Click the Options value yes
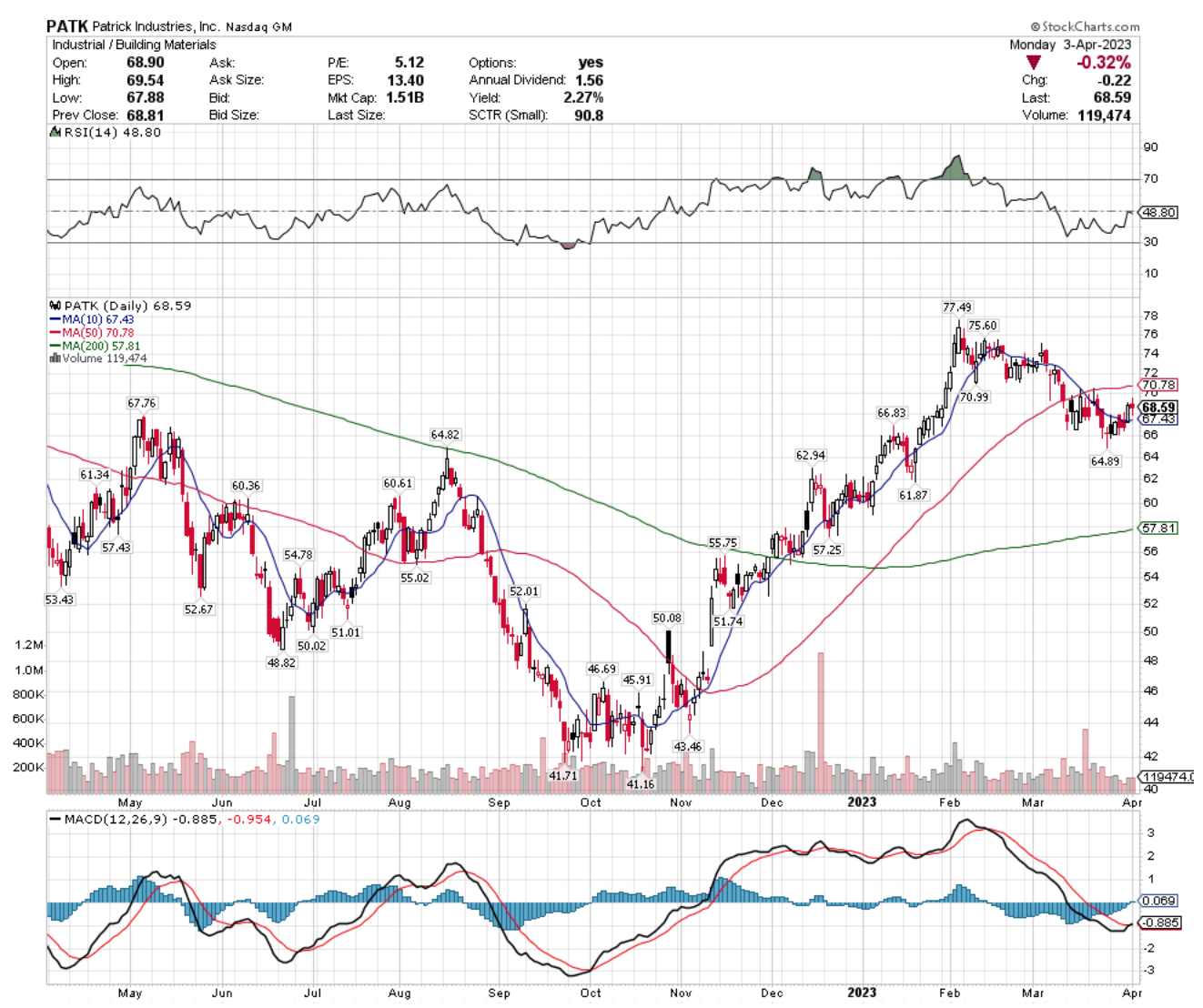 click(591, 63)
